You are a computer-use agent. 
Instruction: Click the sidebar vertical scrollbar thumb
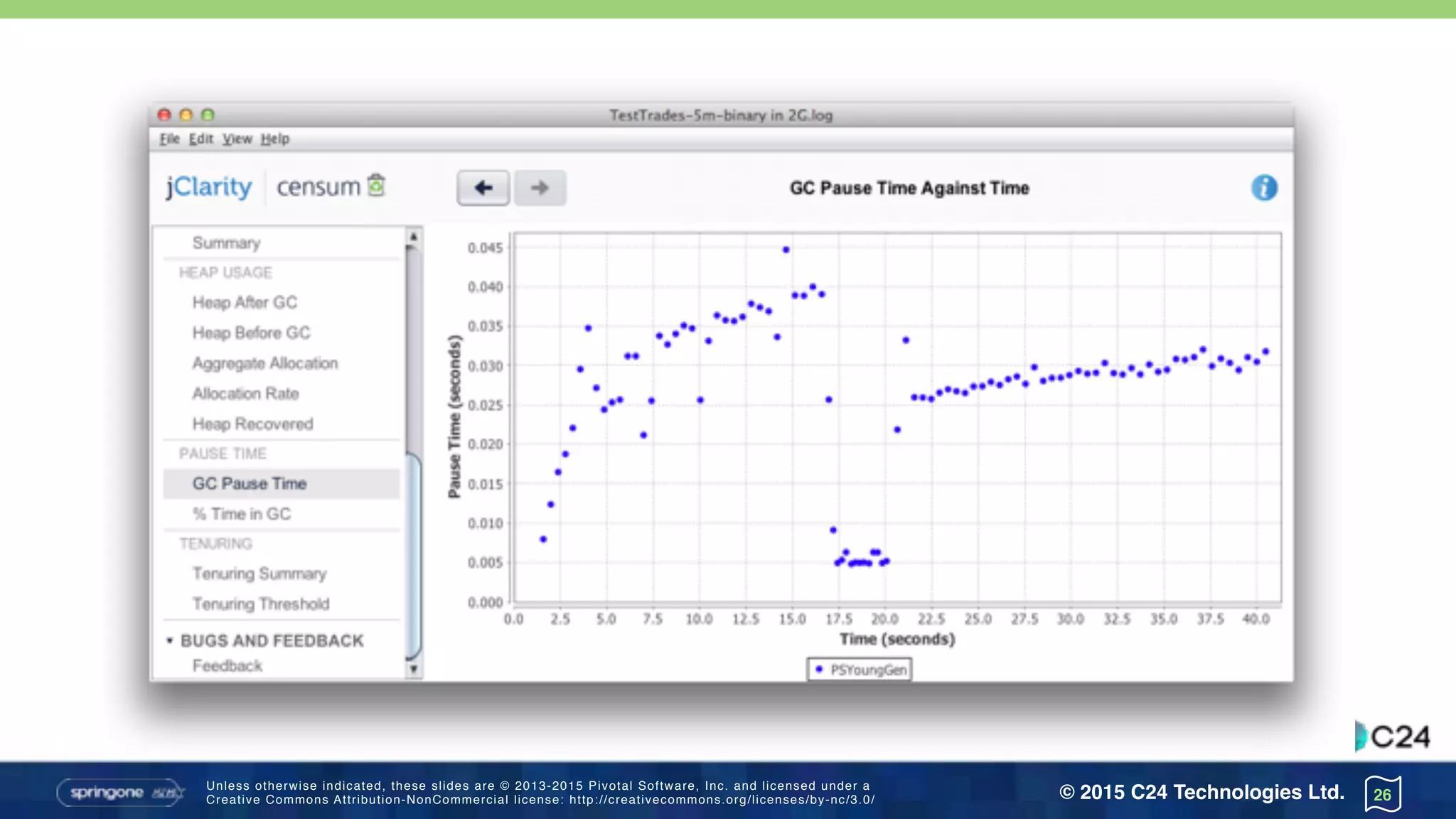414,555
